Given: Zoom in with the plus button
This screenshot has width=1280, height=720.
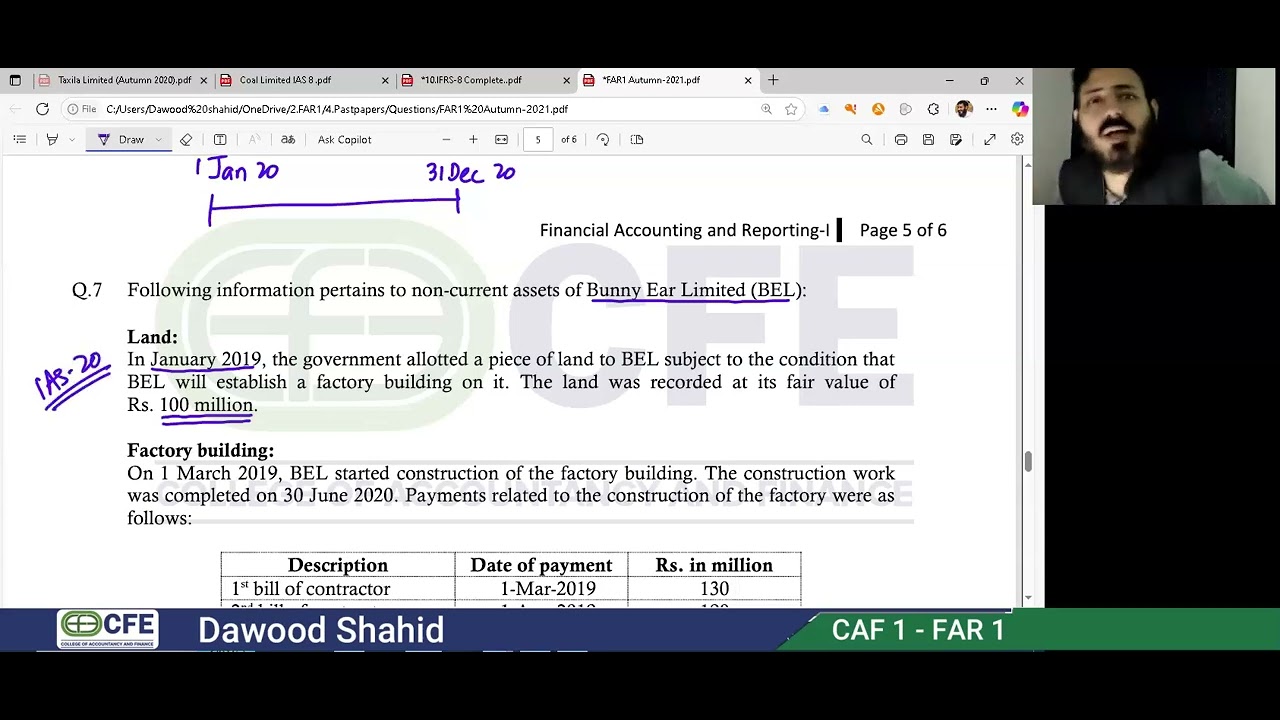Looking at the screenshot, I should click(x=473, y=140).
